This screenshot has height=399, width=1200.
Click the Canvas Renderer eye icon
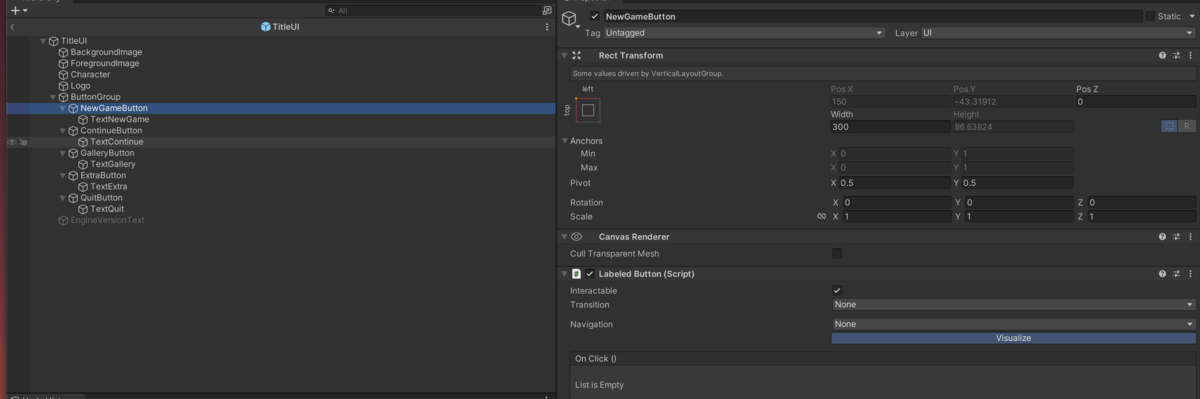(x=577, y=237)
